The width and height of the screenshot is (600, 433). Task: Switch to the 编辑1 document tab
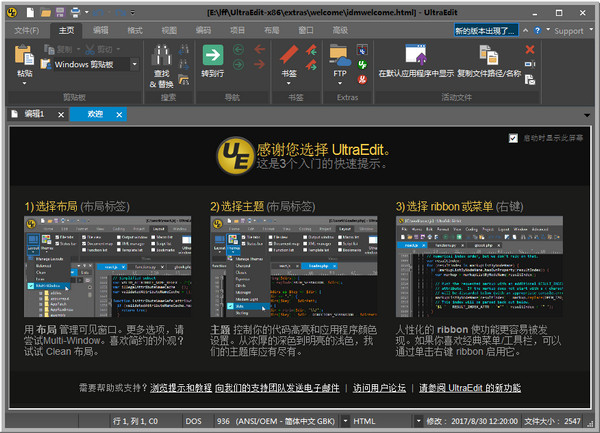(x=34, y=114)
